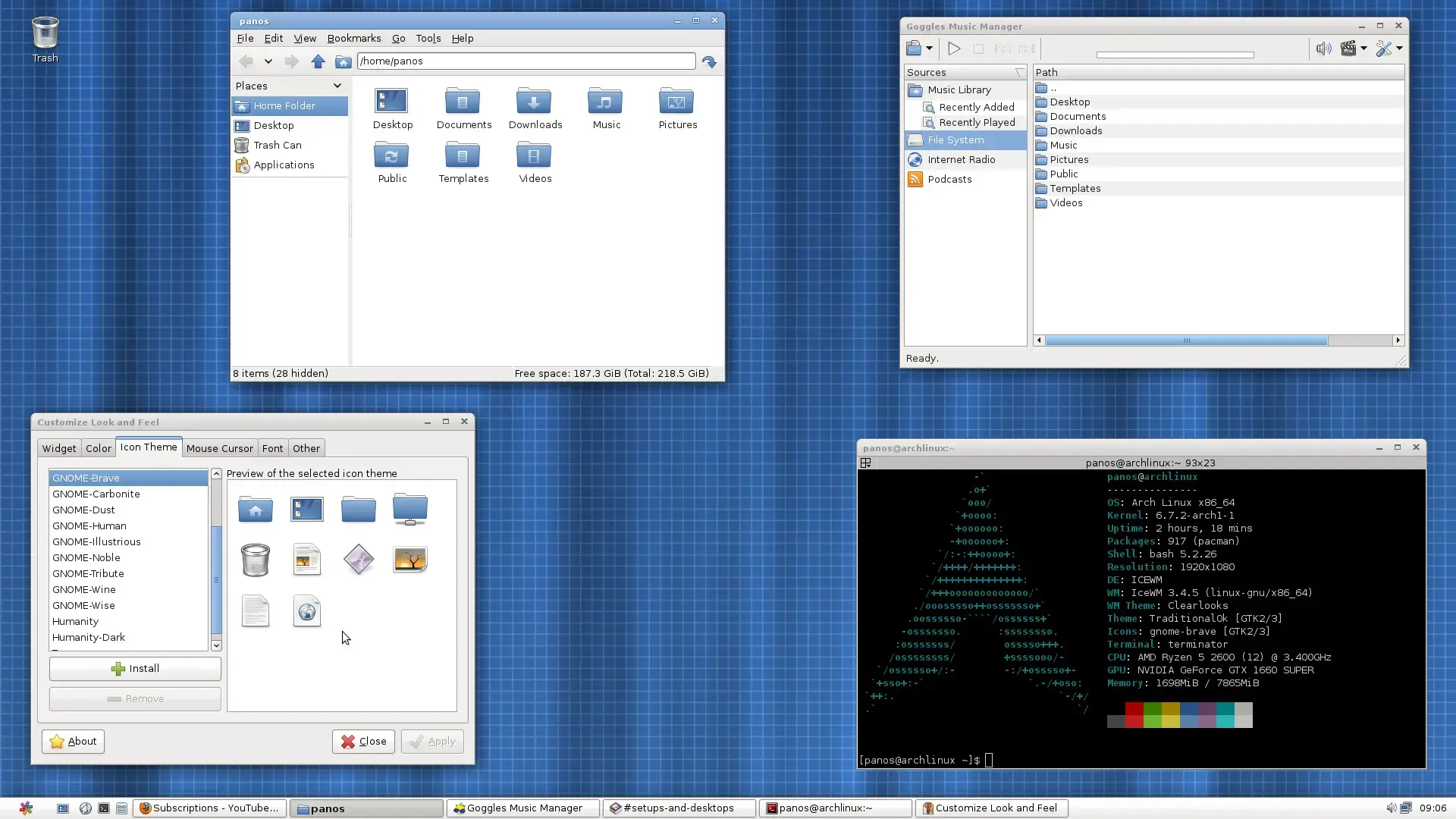Image resolution: width=1456 pixels, height=819 pixels.
Task: Open the Music folder icon in panos window
Action: pyautogui.click(x=605, y=108)
